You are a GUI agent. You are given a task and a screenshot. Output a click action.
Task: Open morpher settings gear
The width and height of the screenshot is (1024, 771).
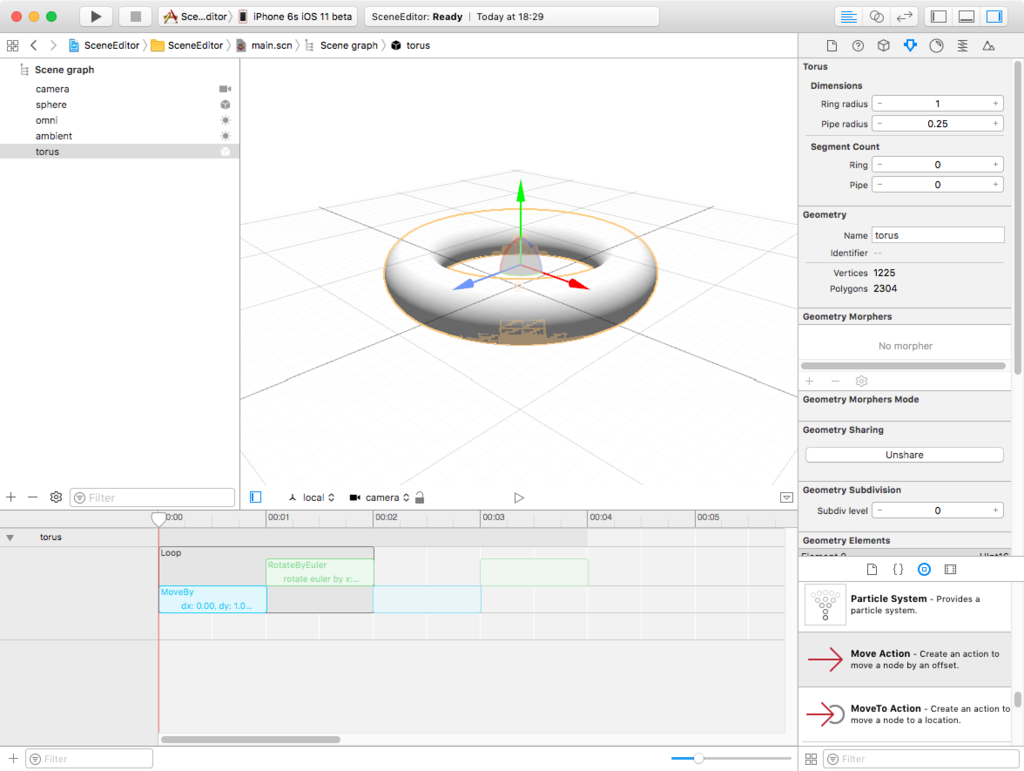pyautogui.click(x=861, y=381)
